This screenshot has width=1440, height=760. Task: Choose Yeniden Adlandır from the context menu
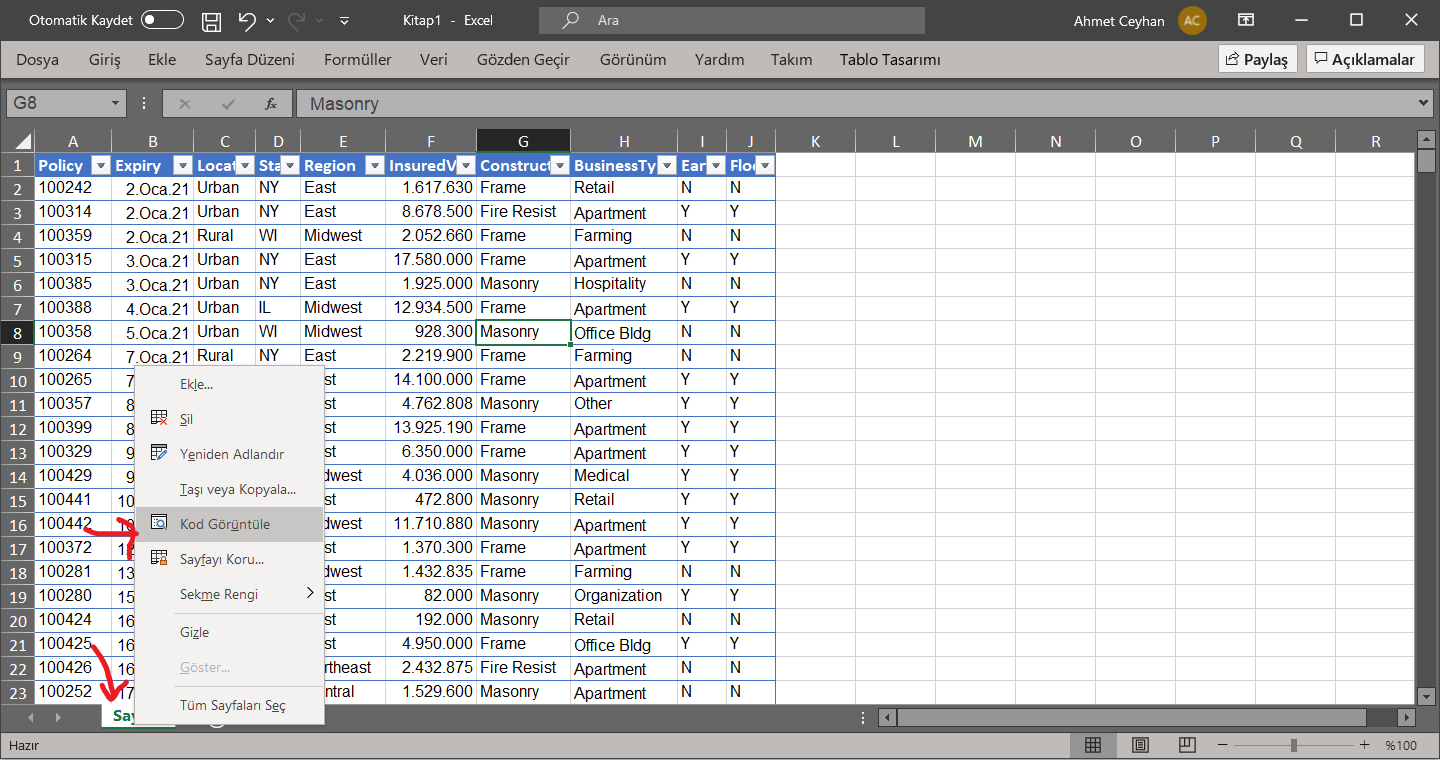click(231, 453)
